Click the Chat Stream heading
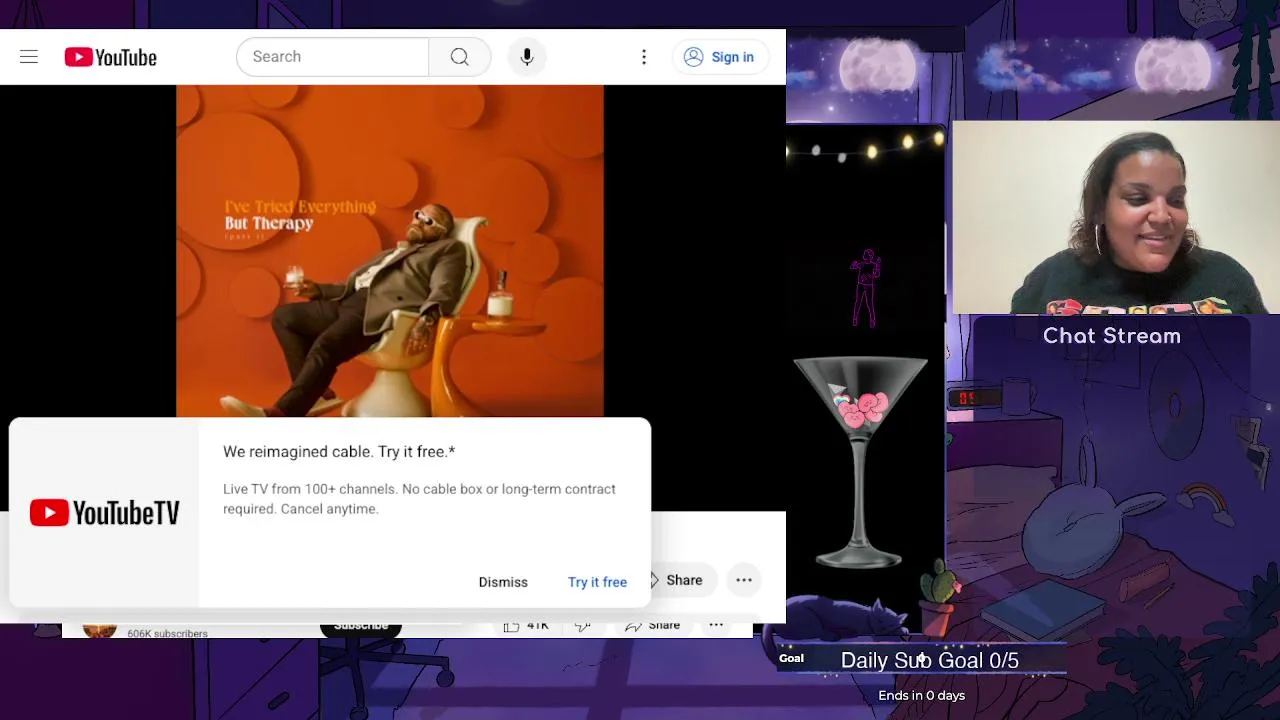 [x=1112, y=336]
